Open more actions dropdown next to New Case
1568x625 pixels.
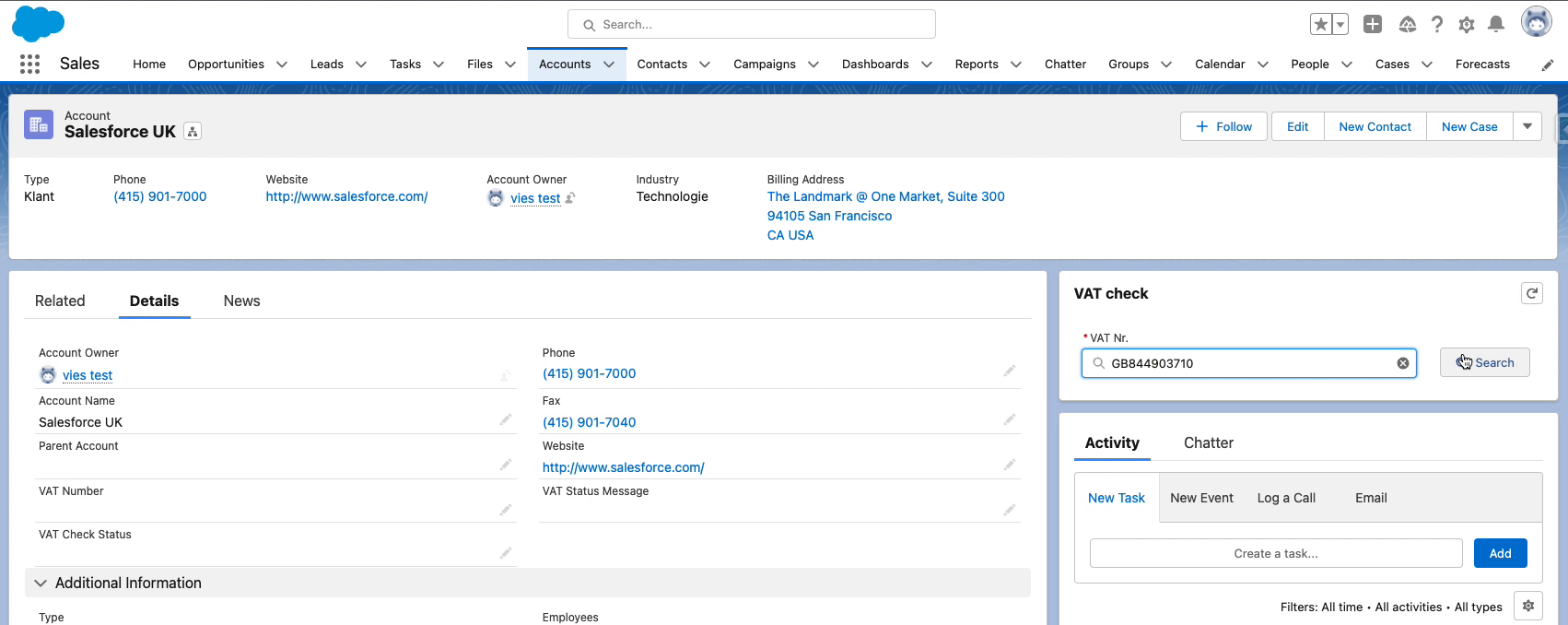(x=1527, y=126)
